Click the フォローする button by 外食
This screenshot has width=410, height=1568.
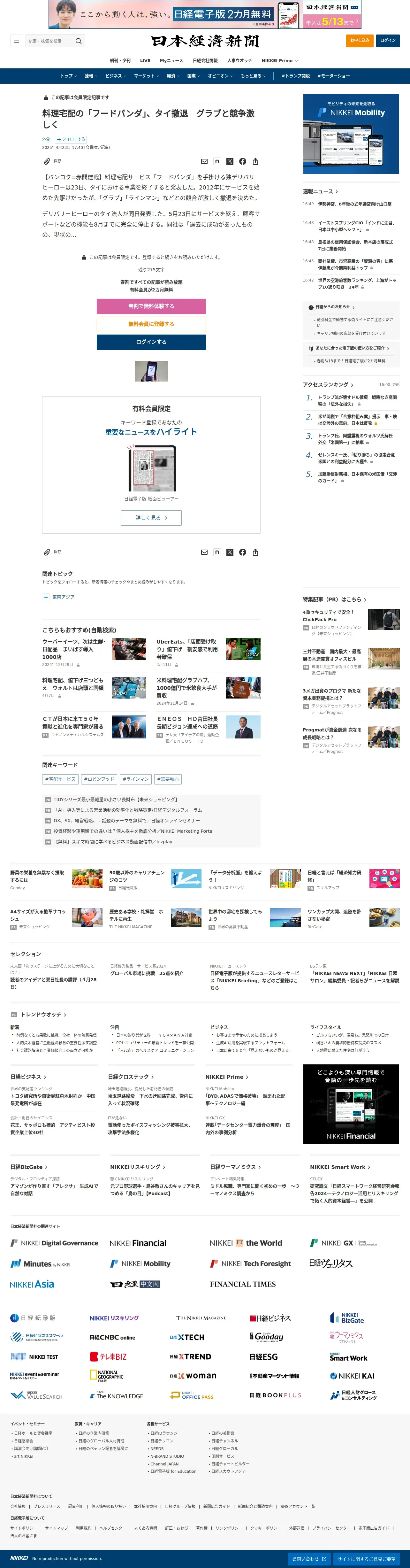click(x=71, y=139)
